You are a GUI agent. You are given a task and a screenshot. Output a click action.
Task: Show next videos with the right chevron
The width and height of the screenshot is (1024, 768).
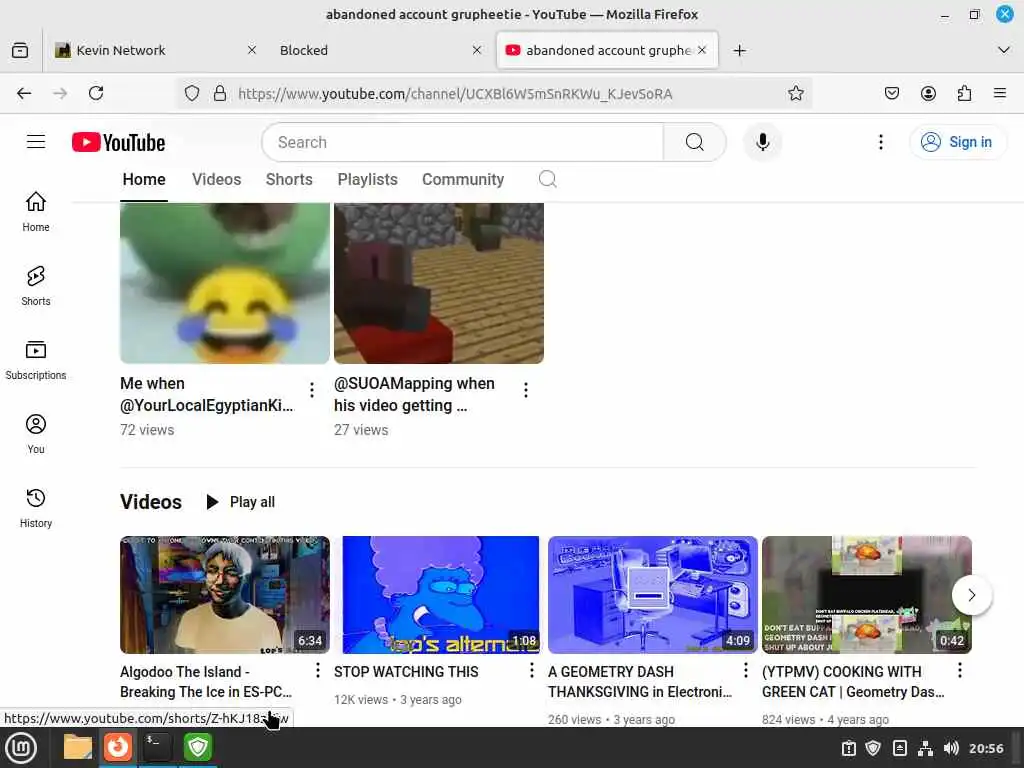click(x=972, y=595)
